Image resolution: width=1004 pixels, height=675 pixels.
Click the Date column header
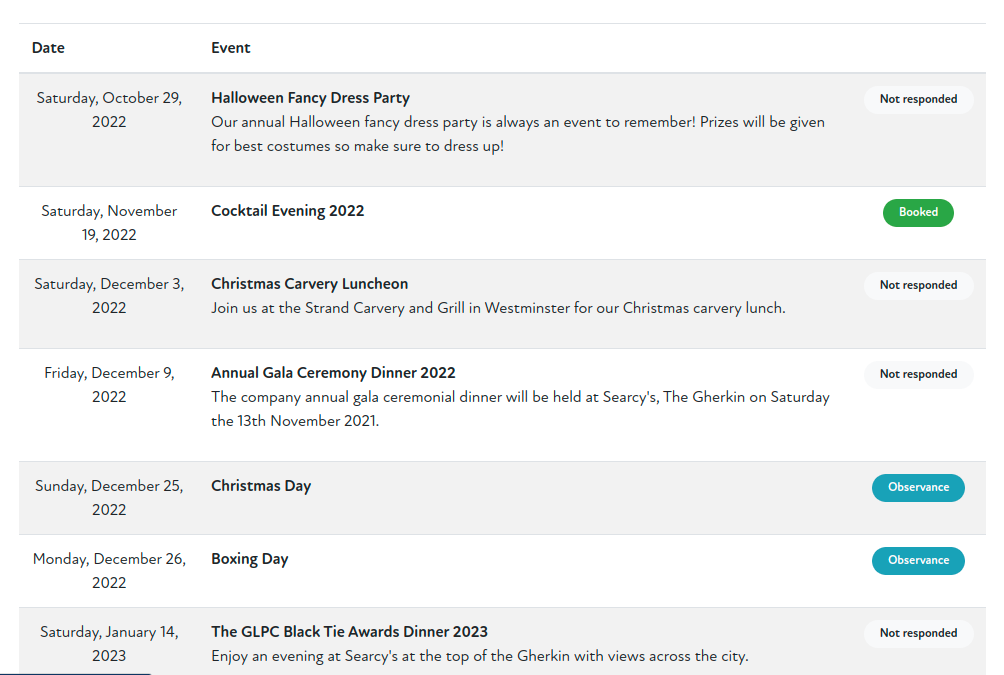pyautogui.click(x=48, y=48)
